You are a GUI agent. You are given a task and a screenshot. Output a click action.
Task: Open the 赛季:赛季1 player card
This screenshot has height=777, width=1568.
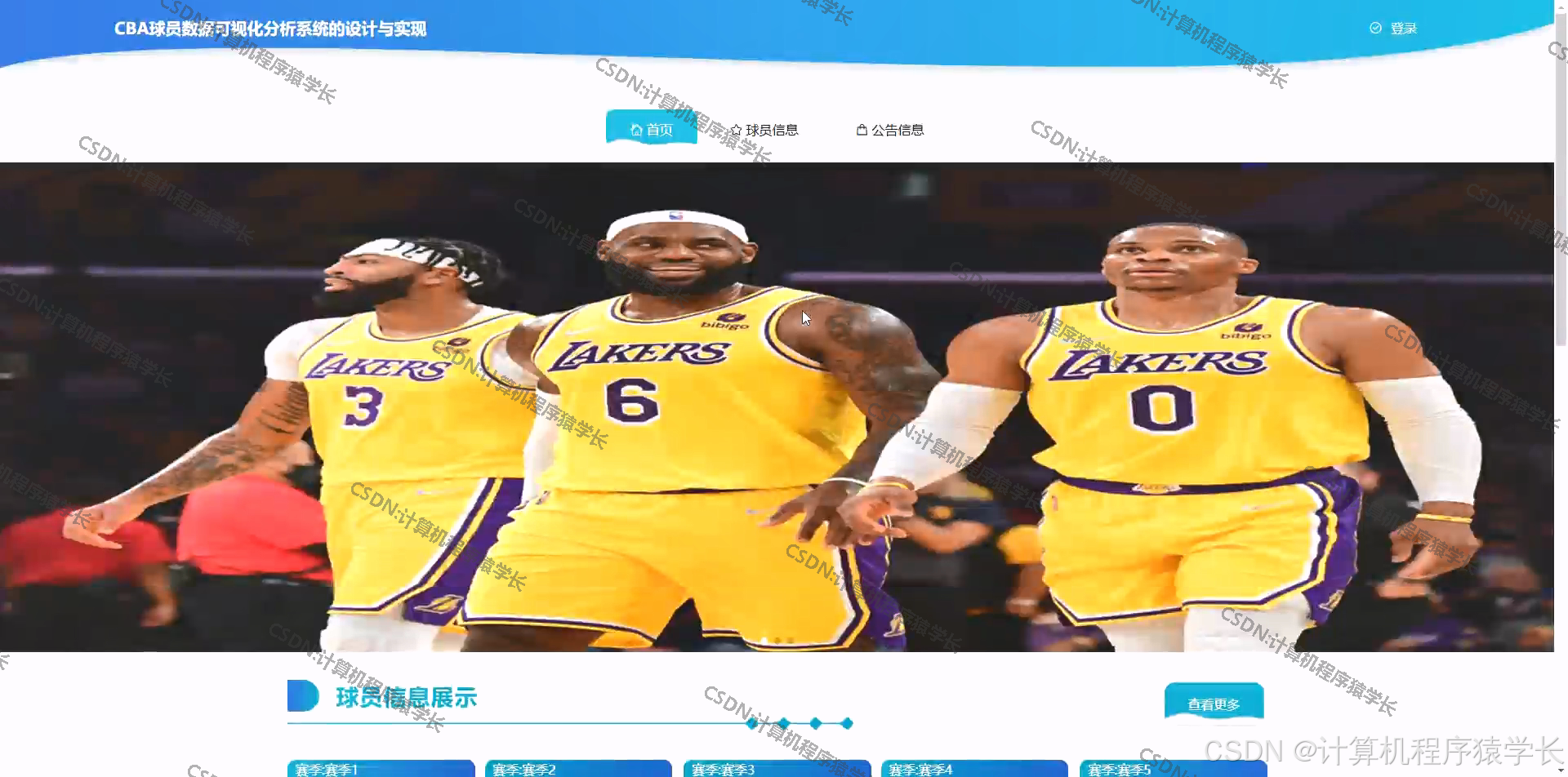pyautogui.click(x=381, y=769)
